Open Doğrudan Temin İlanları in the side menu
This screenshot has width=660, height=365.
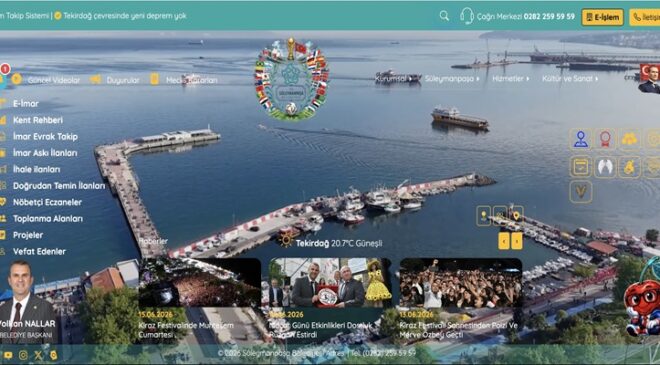[x=59, y=186]
